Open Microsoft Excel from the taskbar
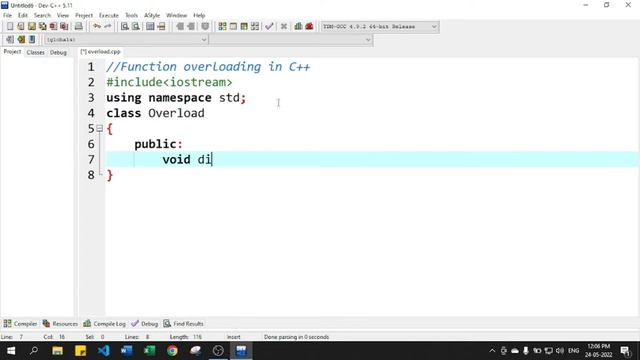This screenshot has height=360, width=640. [149, 351]
